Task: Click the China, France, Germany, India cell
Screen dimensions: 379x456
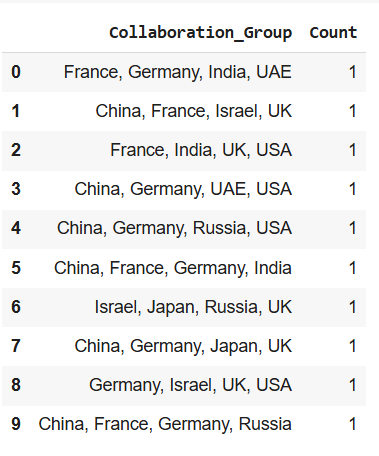Action: (173, 268)
